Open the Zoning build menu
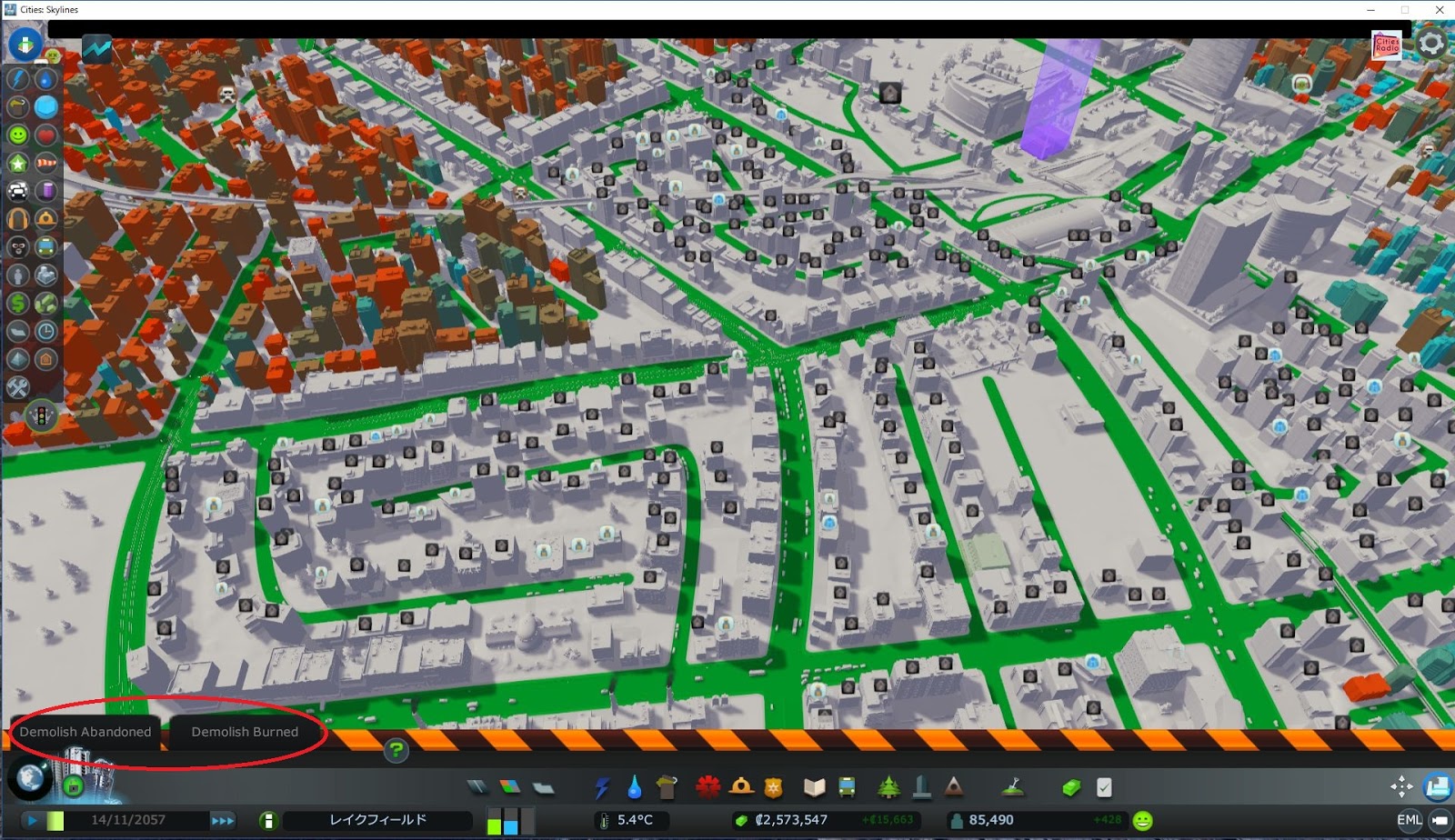 click(x=510, y=787)
